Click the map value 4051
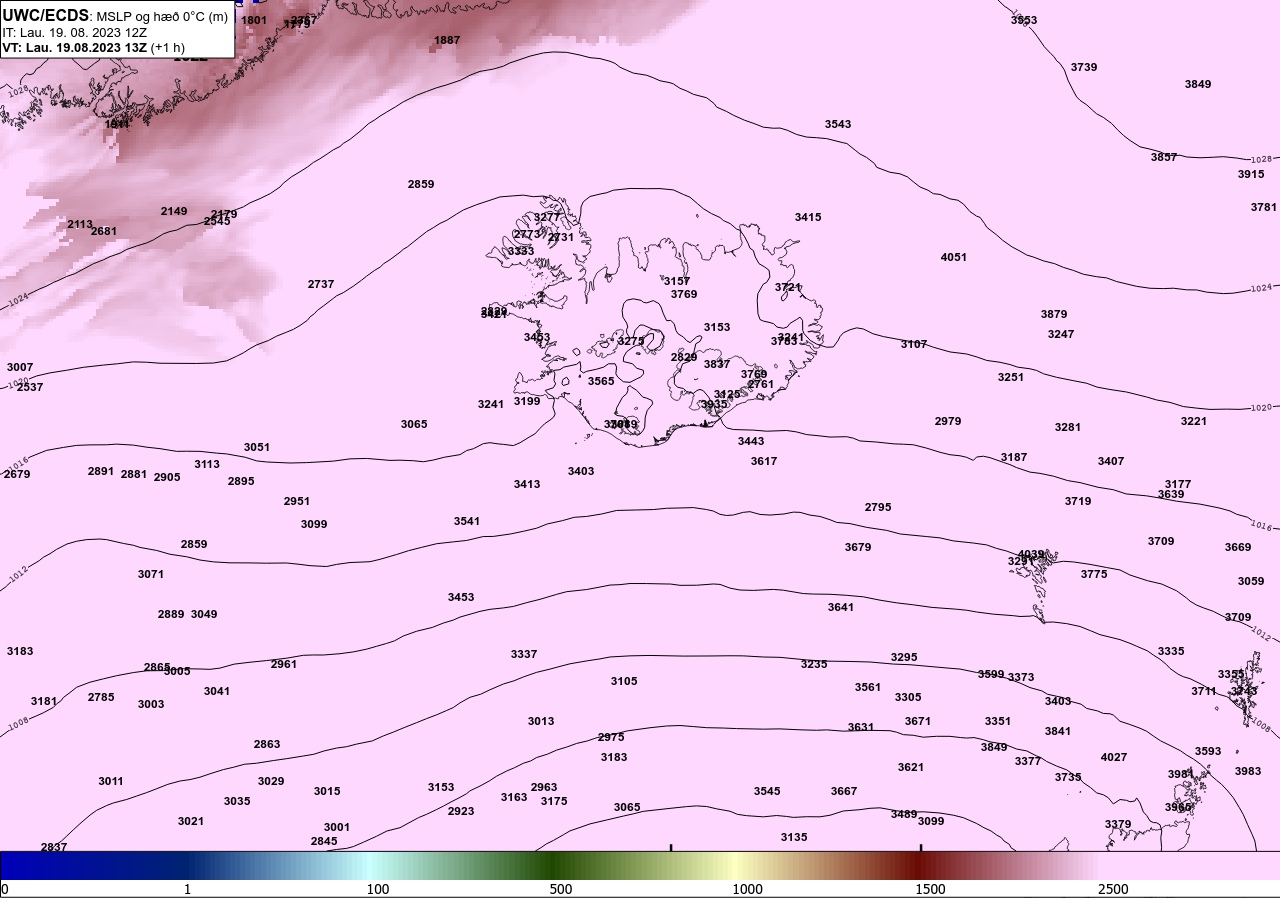 tap(954, 257)
